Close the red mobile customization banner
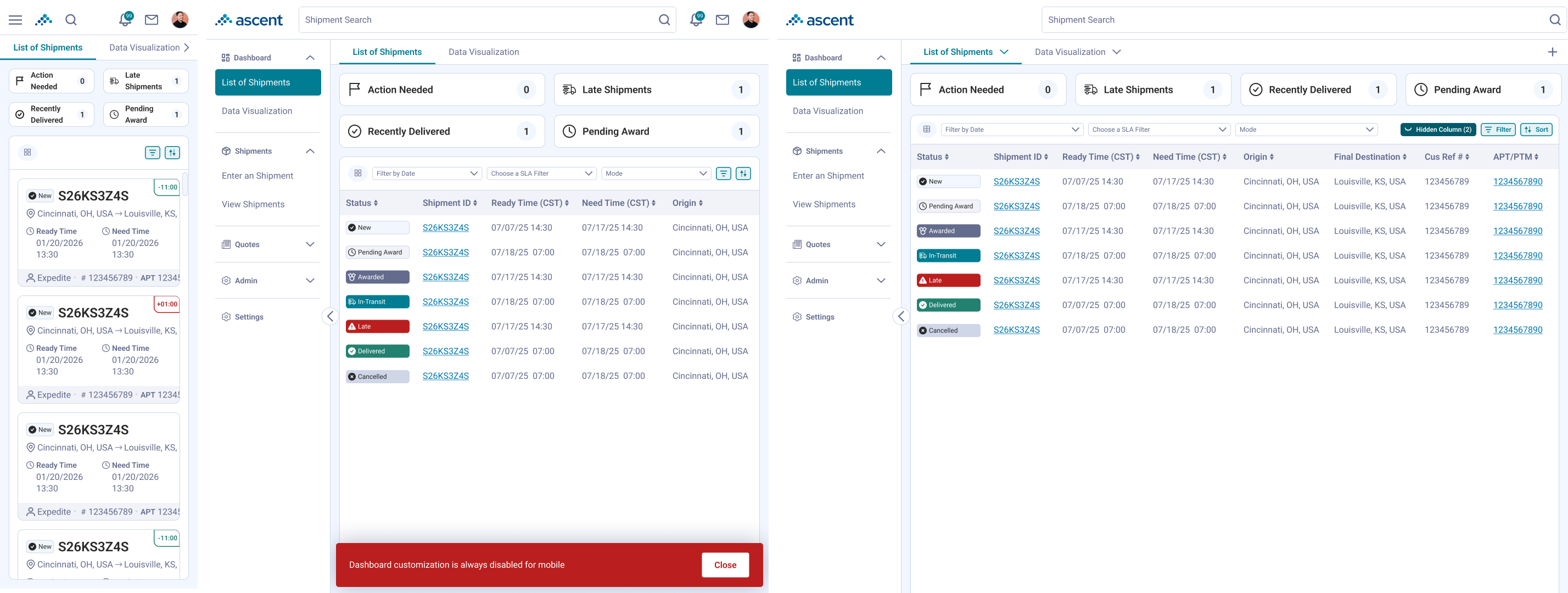This screenshot has height=593, width=1568. (725, 565)
